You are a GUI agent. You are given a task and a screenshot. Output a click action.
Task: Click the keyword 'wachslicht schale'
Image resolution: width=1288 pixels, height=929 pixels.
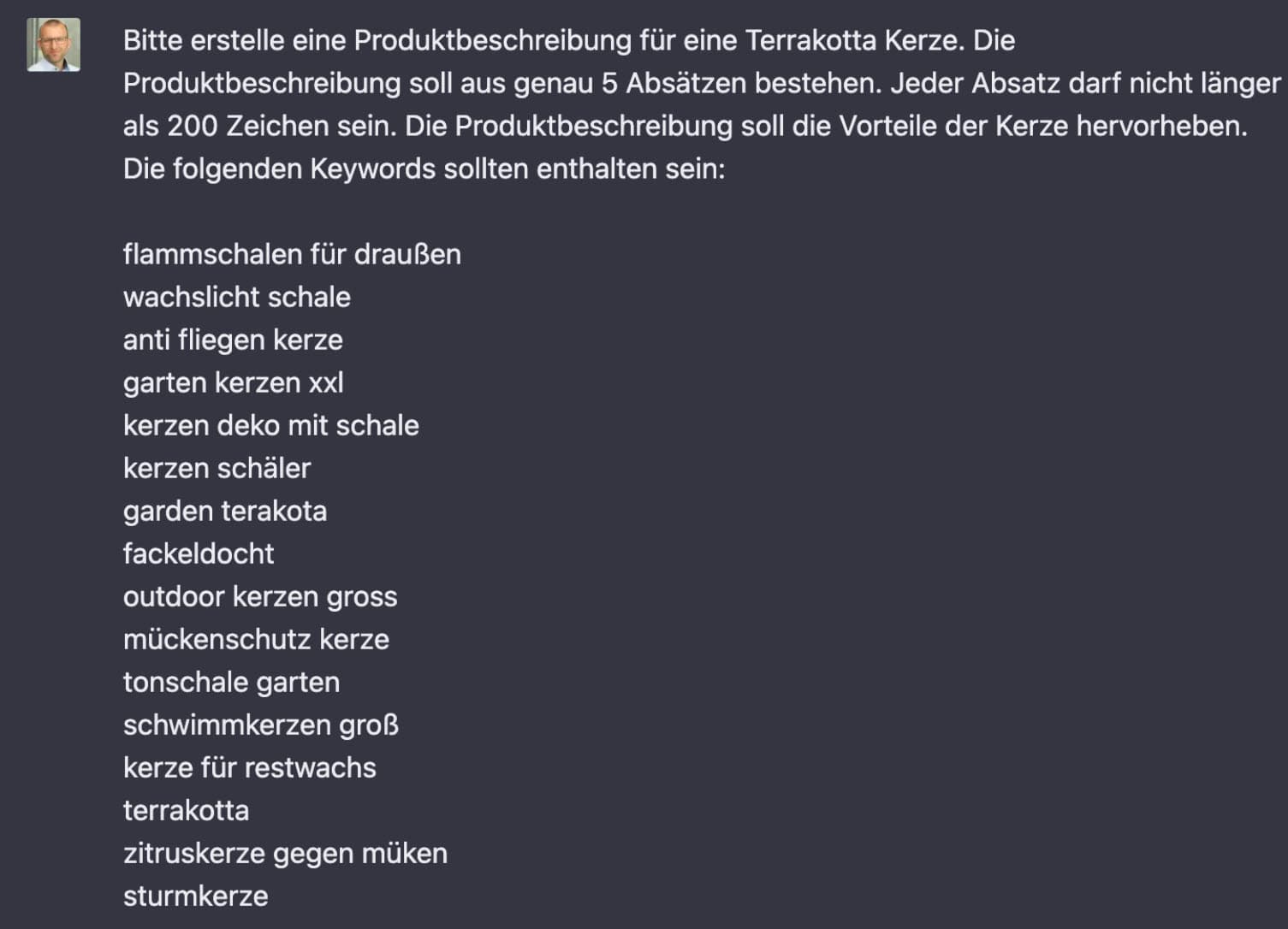click(237, 297)
